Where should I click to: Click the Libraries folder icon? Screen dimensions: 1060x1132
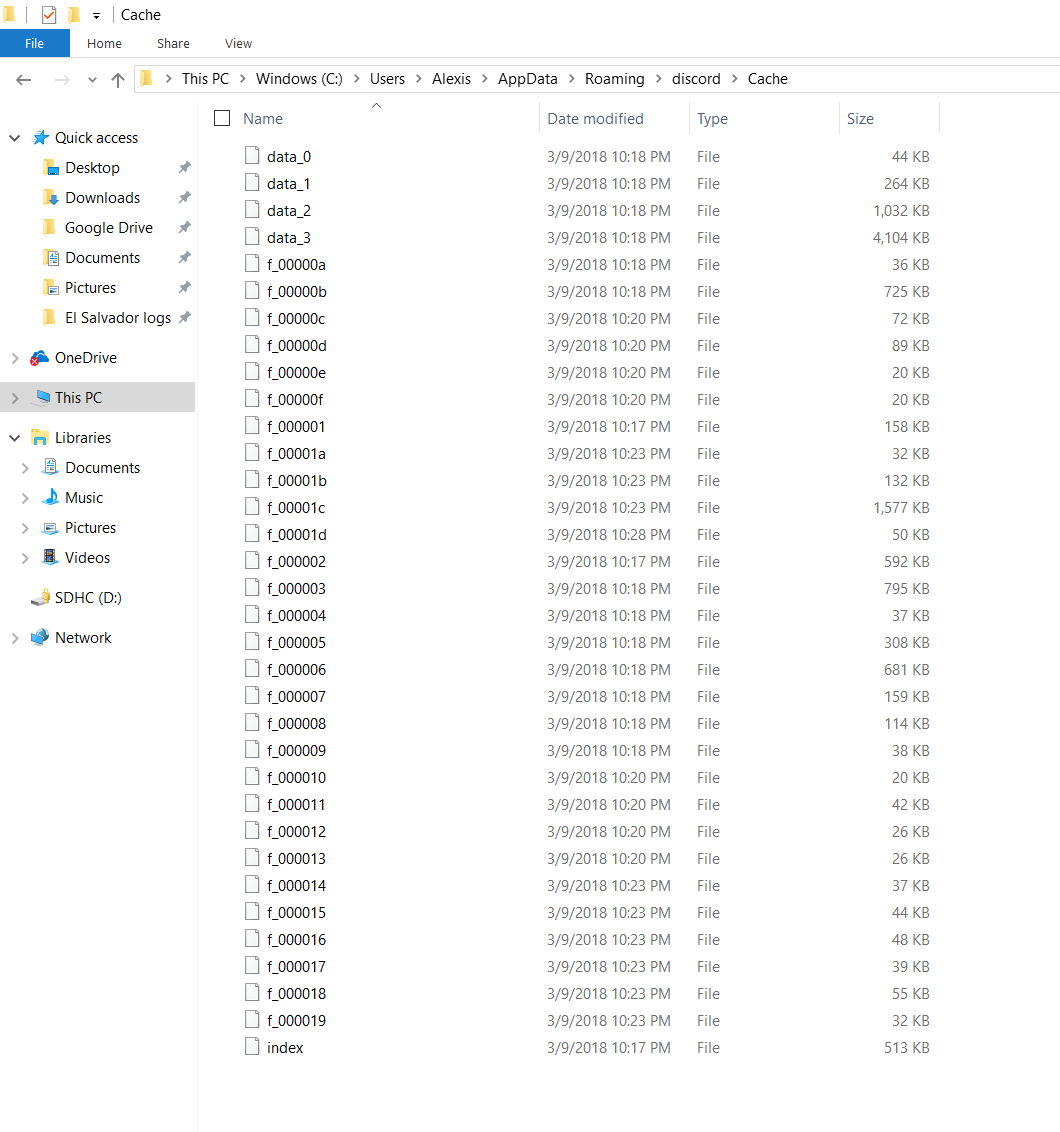point(40,437)
